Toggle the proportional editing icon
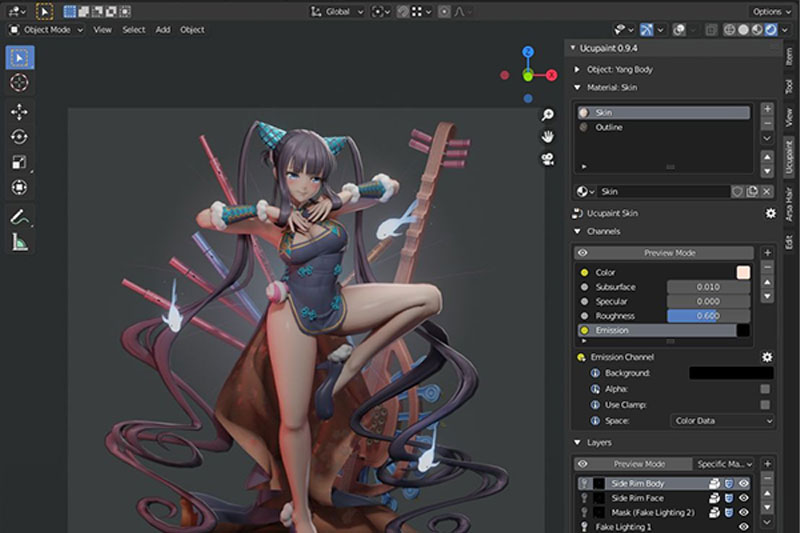 pos(444,12)
